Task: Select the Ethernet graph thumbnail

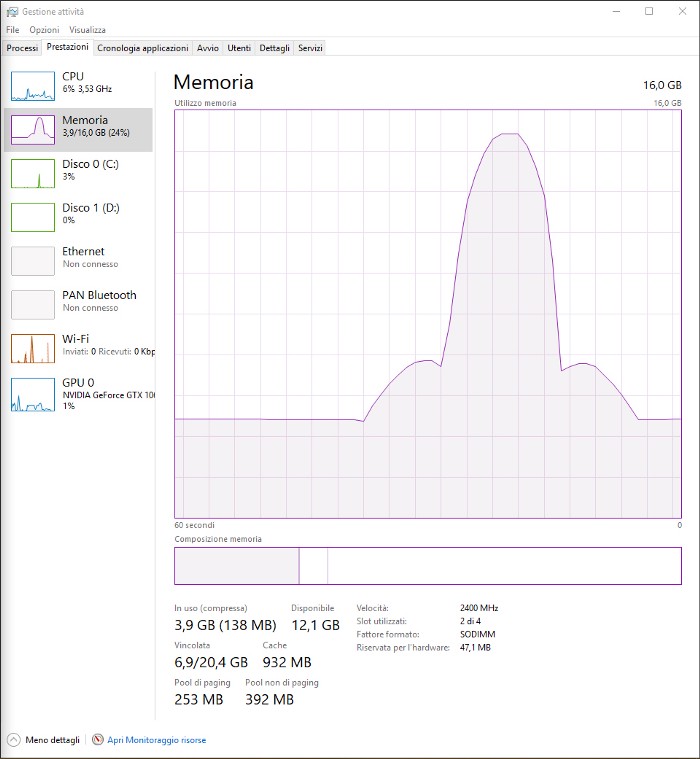Action: coord(33,261)
